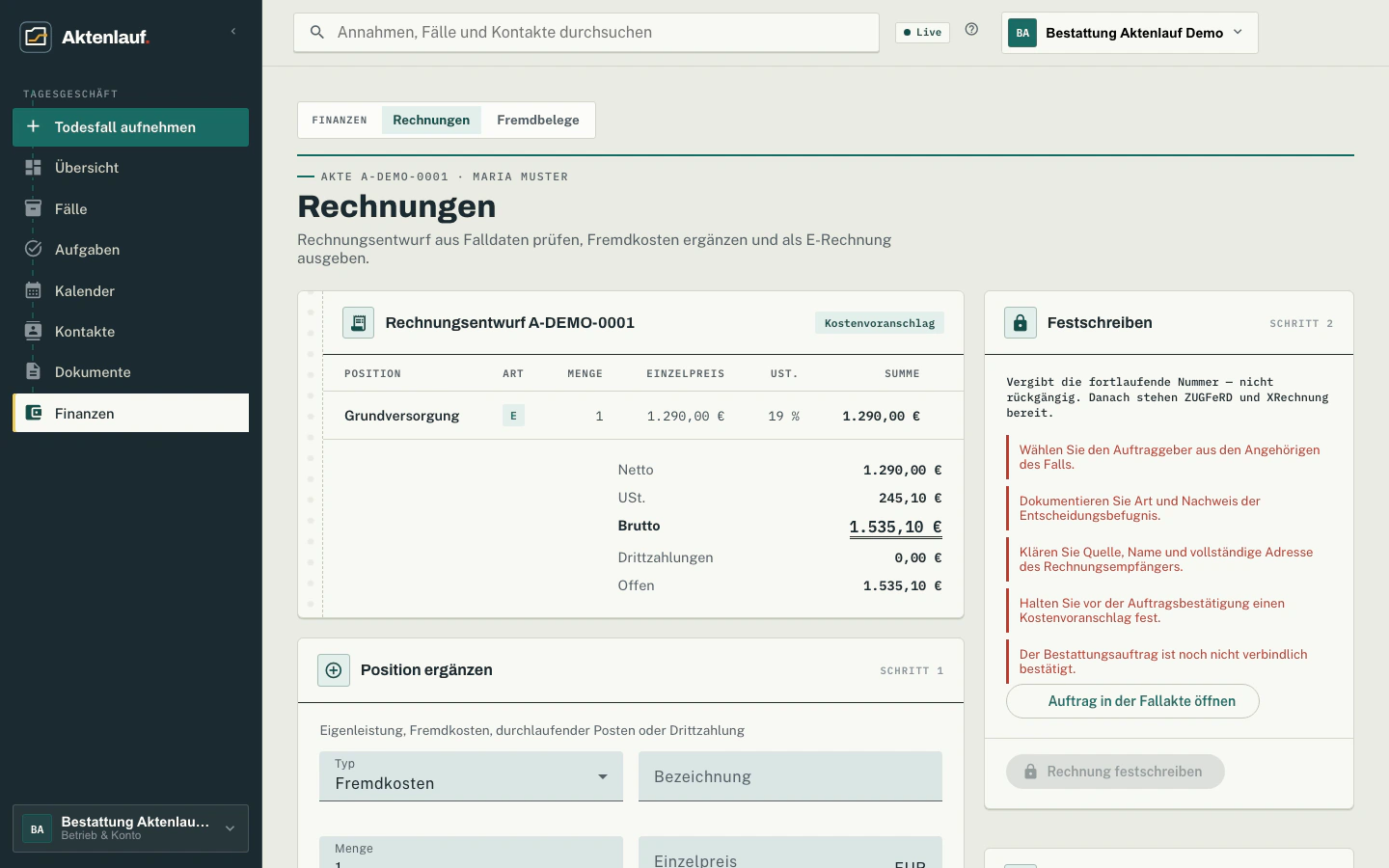The height and width of the screenshot is (868, 1389).
Task: Click the Brutto total 1.535,10 €
Action: coord(895,527)
